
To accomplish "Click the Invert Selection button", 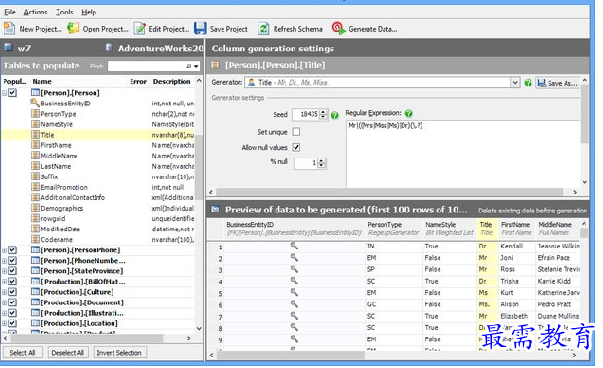I will [x=119, y=353].
